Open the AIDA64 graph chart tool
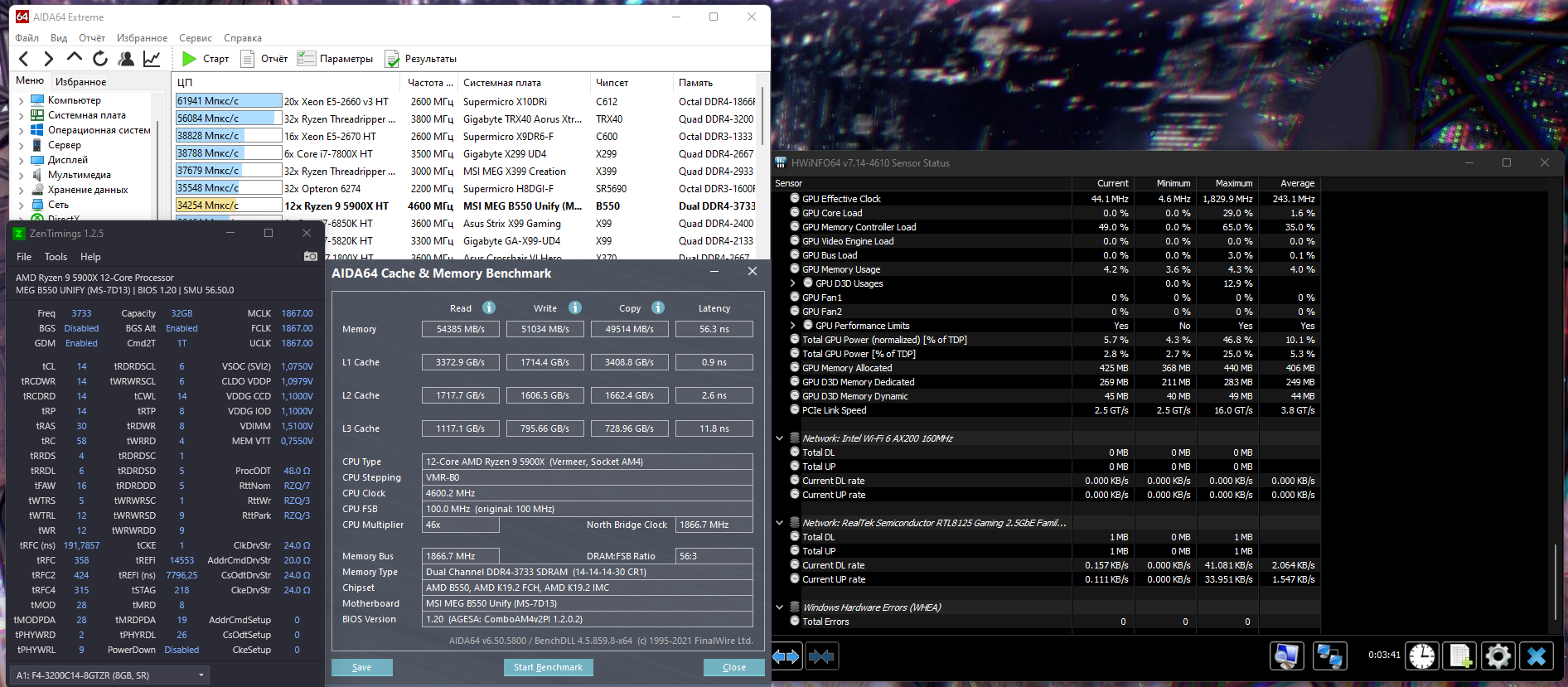Screen dimensions: 1568x687 click(x=152, y=59)
